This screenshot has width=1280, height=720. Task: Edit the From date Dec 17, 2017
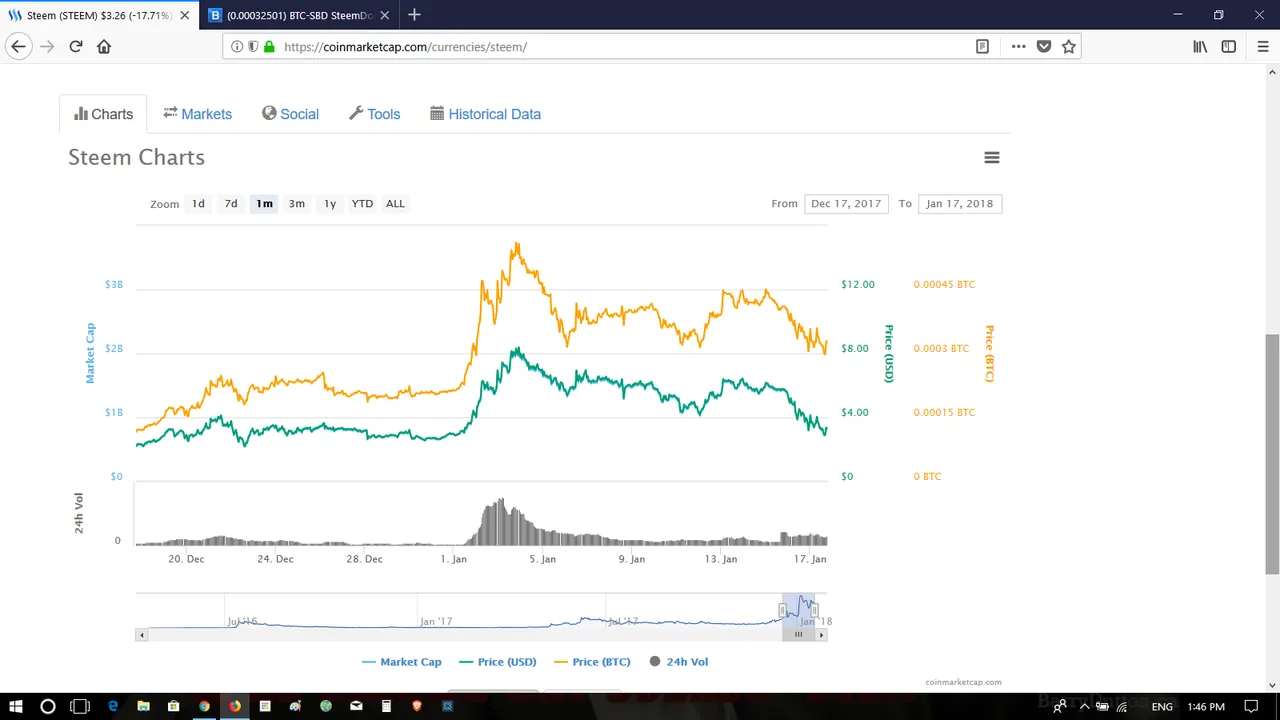coord(846,203)
